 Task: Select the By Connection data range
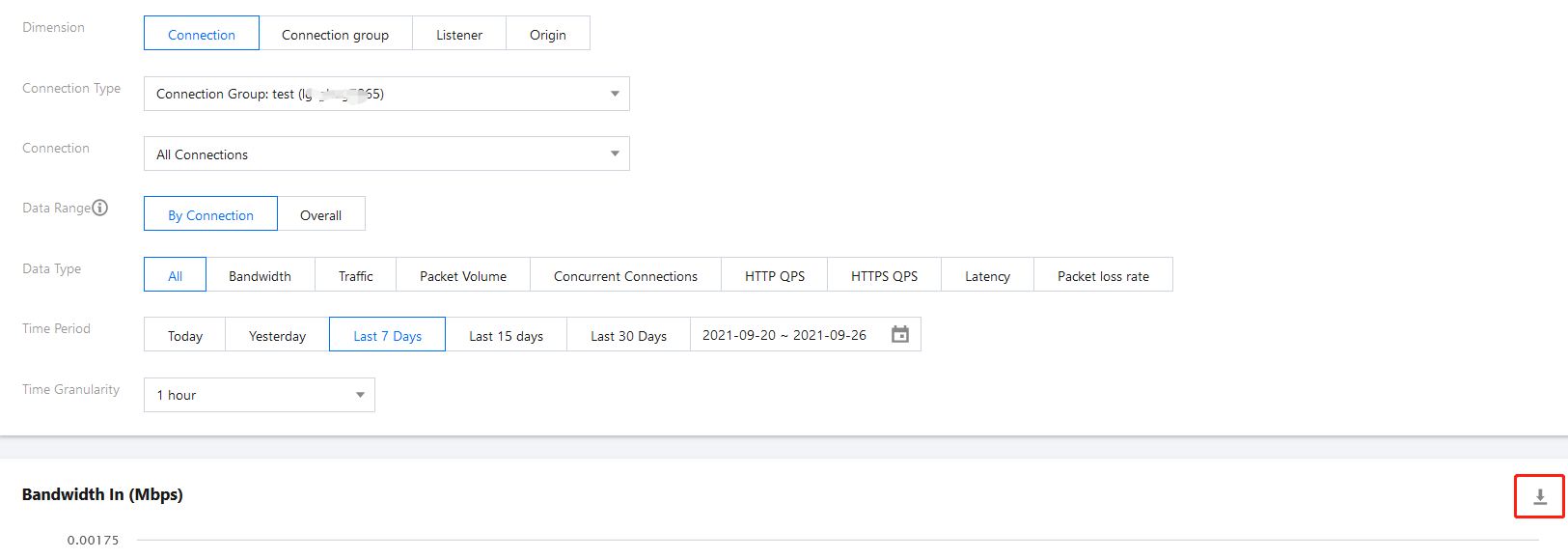pyautogui.click(x=210, y=214)
